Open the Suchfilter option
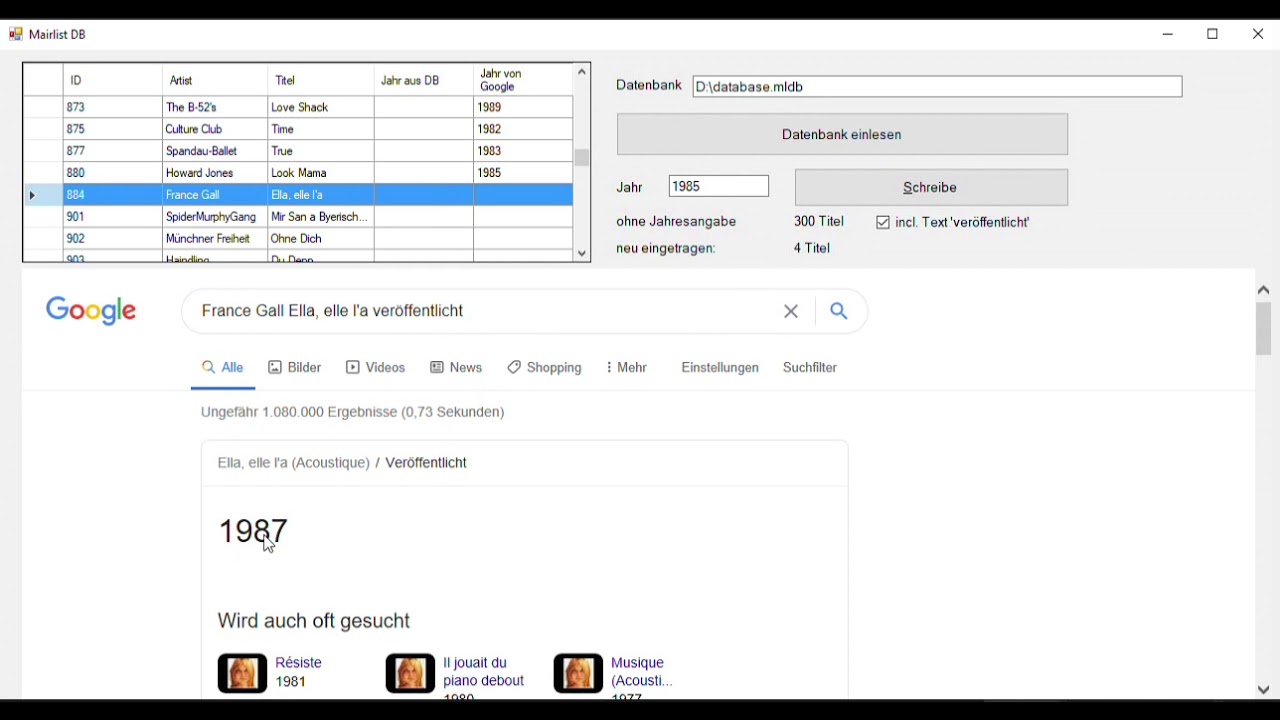 click(810, 368)
